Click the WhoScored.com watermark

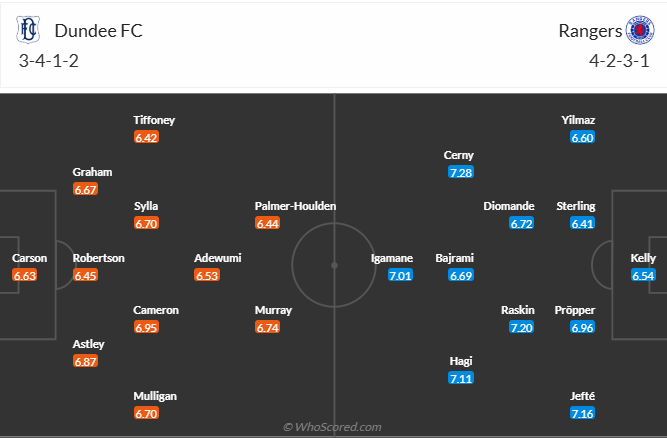coord(333,427)
